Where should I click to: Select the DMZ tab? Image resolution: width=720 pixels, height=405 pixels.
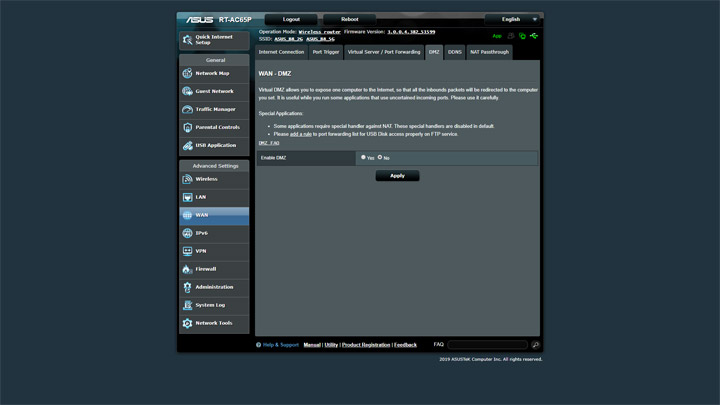[434, 52]
